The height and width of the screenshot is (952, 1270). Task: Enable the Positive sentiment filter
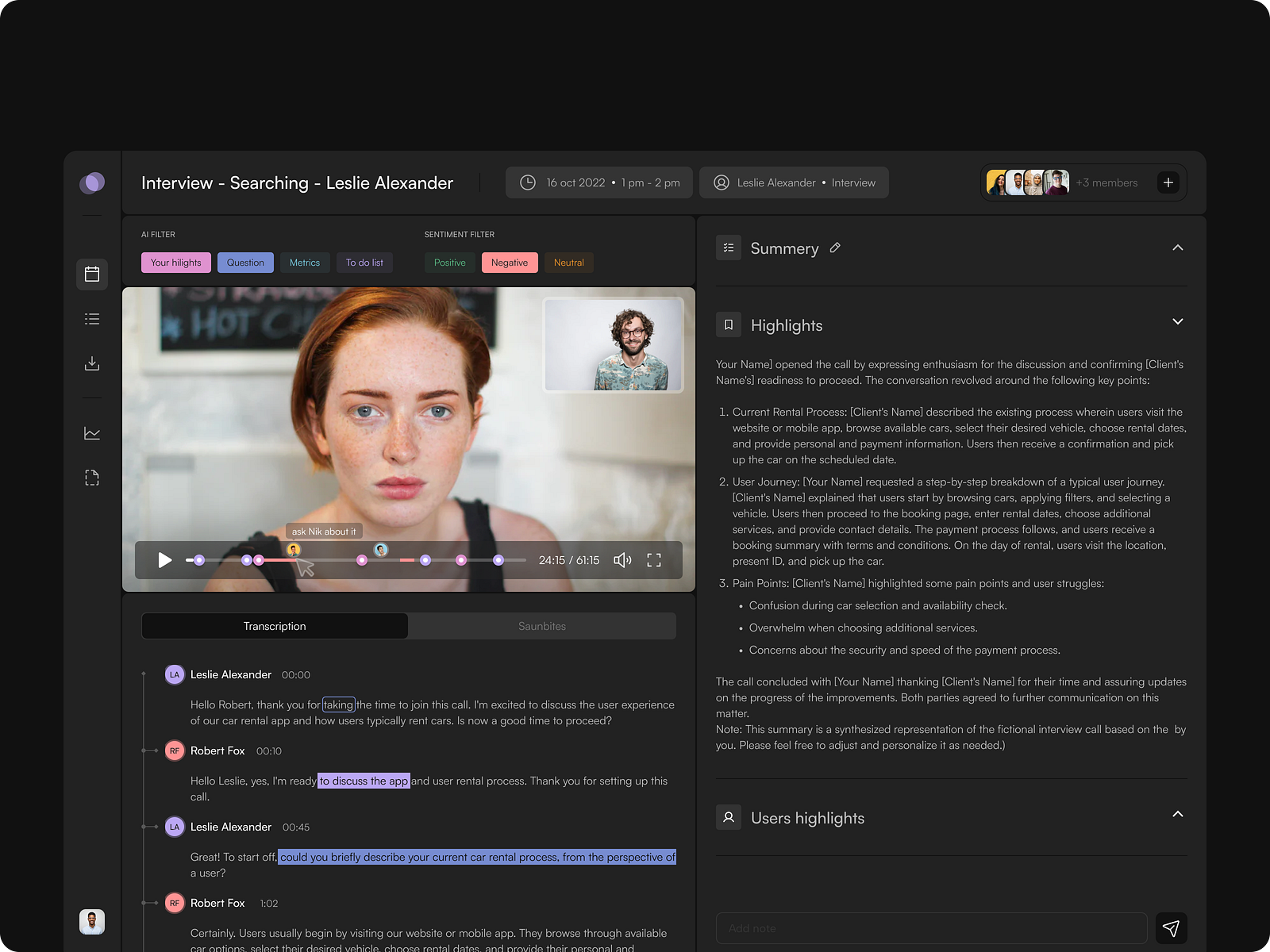(449, 262)
